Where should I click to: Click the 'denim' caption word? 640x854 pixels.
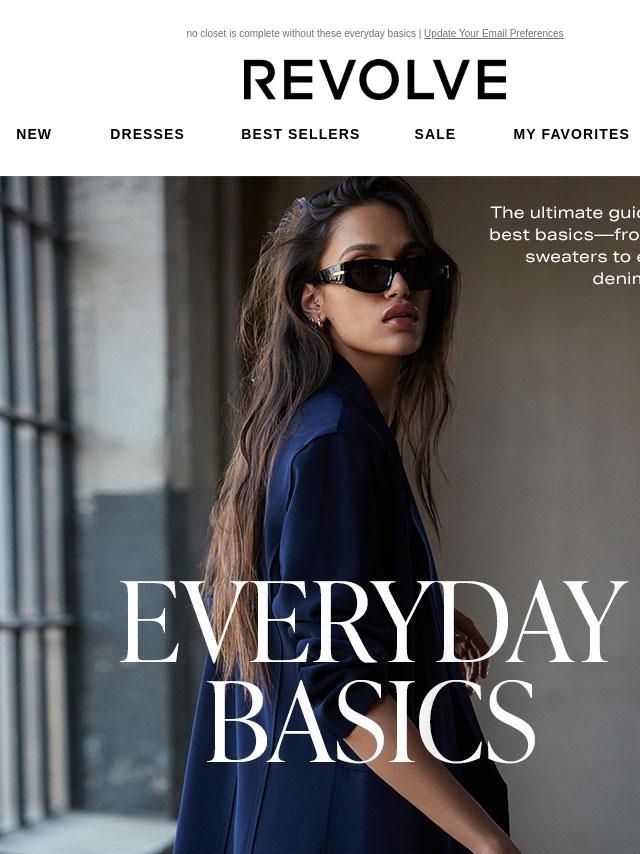(x=616, y=278)
